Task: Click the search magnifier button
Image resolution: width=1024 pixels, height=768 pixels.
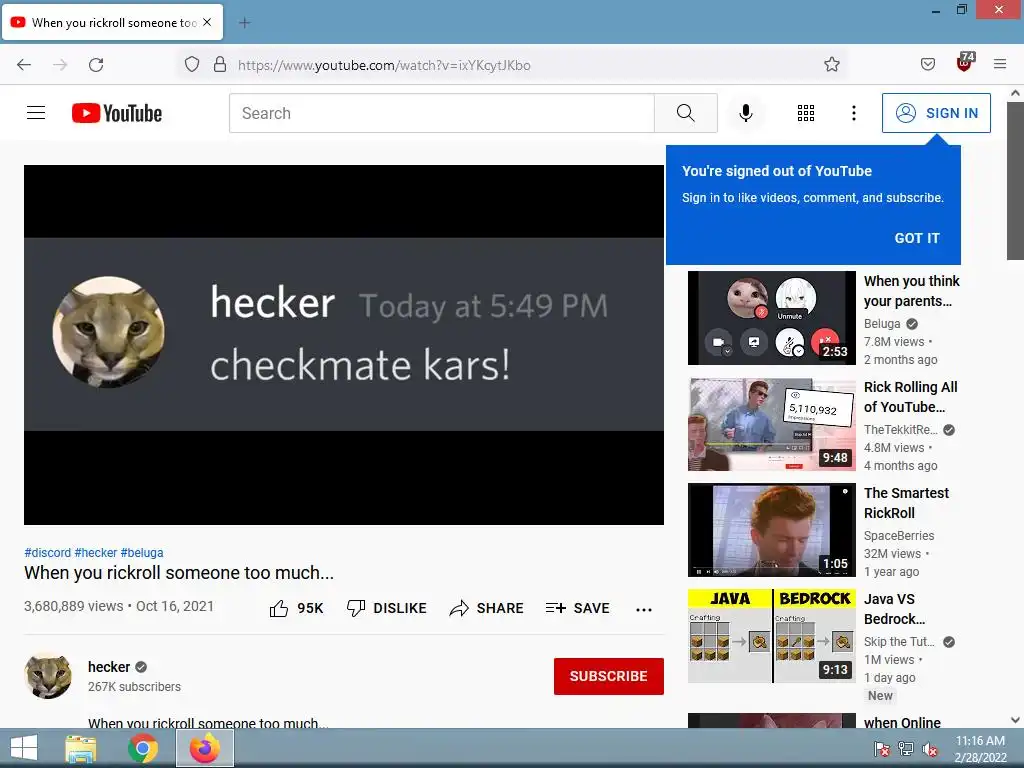Action: (x=686, y=113)
